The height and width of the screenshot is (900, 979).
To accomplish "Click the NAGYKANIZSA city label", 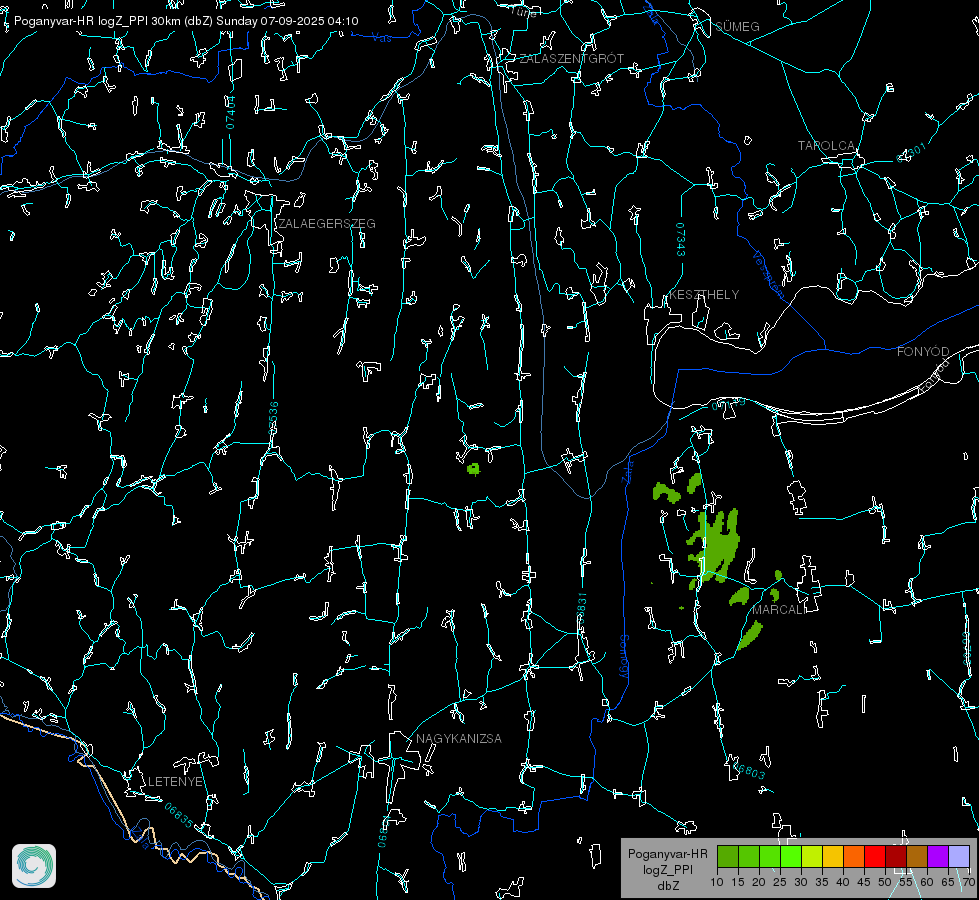I will pyautogui.click(x=459, y=739).
